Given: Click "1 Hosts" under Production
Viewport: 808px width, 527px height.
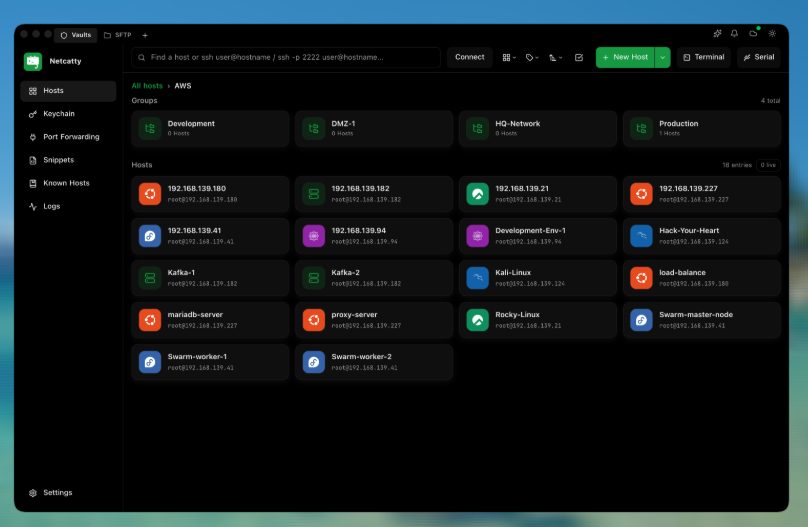Looking at the screenshot, I should [669, 133].
